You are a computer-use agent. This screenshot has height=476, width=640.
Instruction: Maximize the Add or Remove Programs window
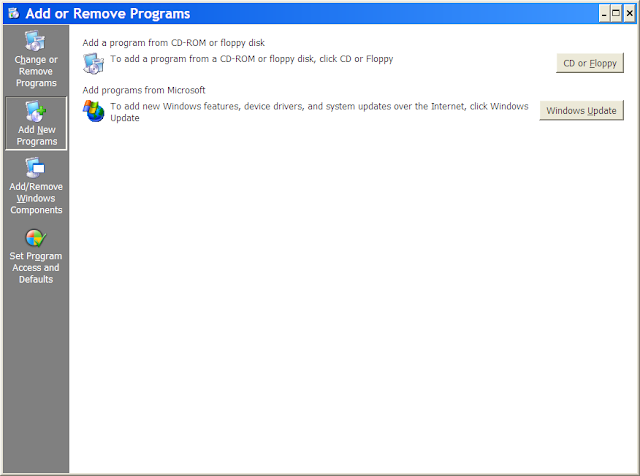point(616,14)
